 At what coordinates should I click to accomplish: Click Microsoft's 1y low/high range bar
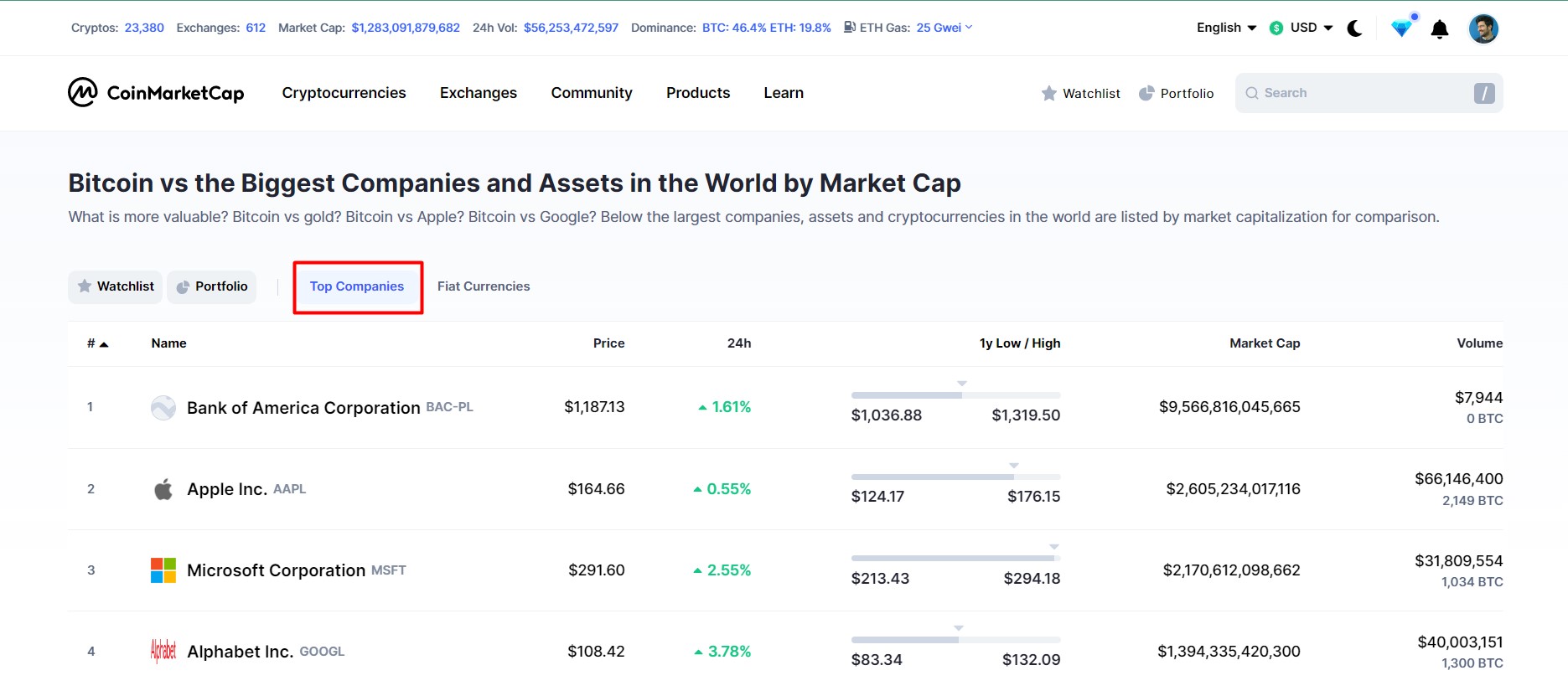956,558
